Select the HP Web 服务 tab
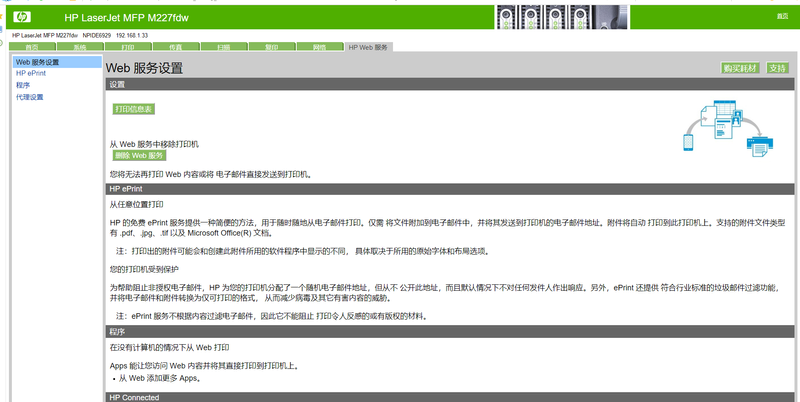Image resolution: width=800 pixels, height=402 pixels. (x=368, y=47)
